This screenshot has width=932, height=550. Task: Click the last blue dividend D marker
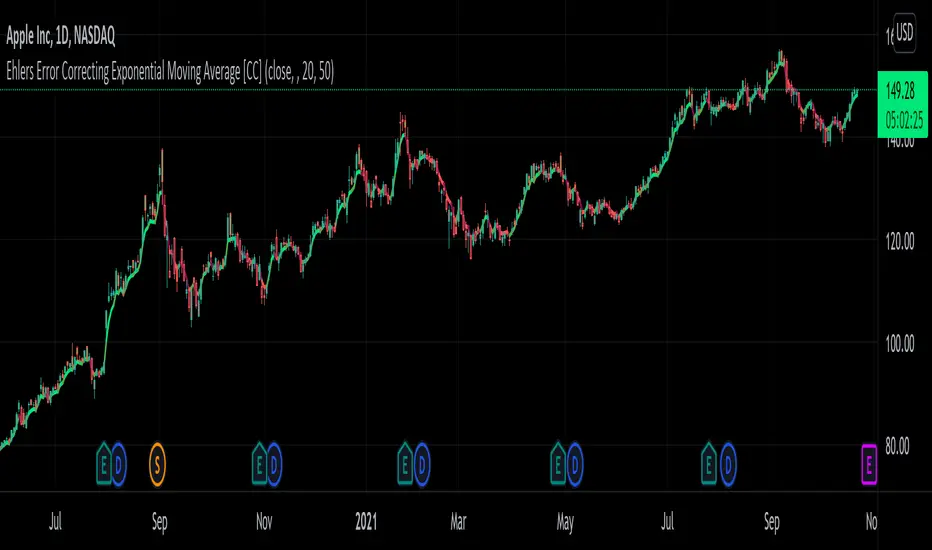pyautogui.click(x=728, y=464)
